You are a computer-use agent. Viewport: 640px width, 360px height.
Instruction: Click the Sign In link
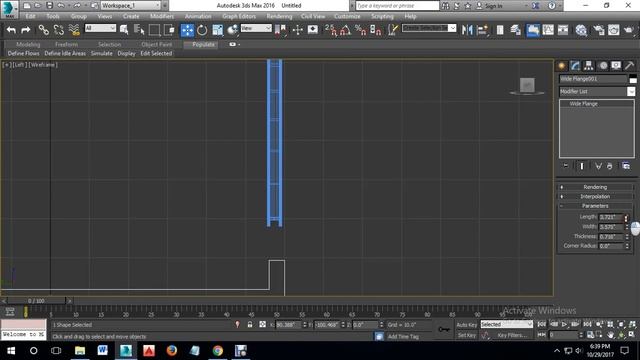pyautogui.click(x=493, y=6)
